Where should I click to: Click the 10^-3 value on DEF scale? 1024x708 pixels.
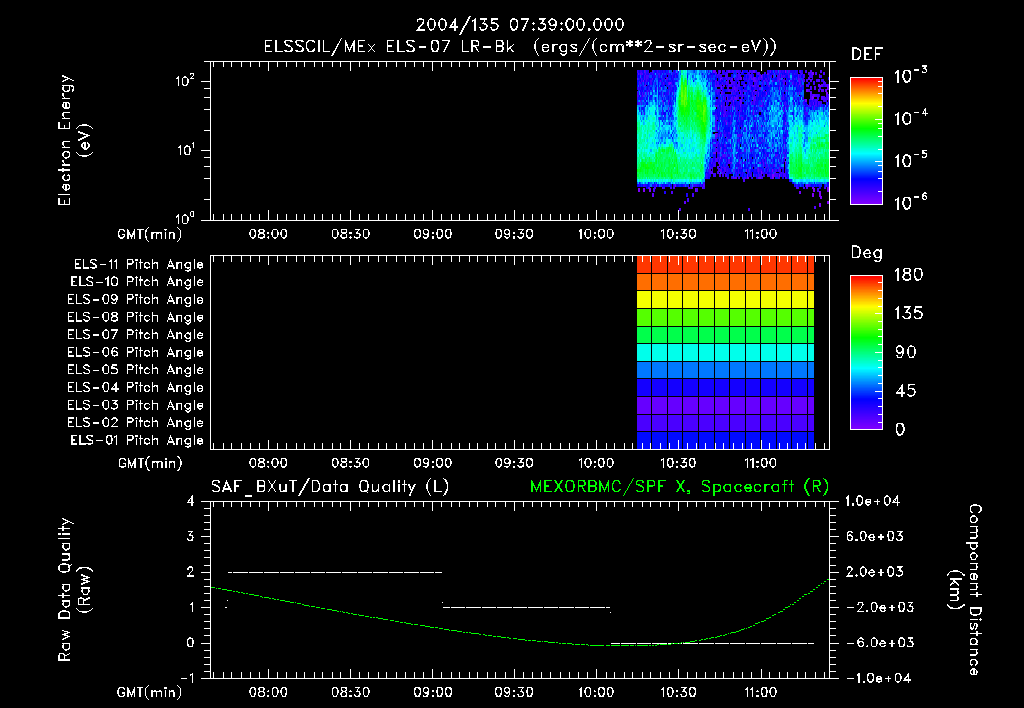911,76
